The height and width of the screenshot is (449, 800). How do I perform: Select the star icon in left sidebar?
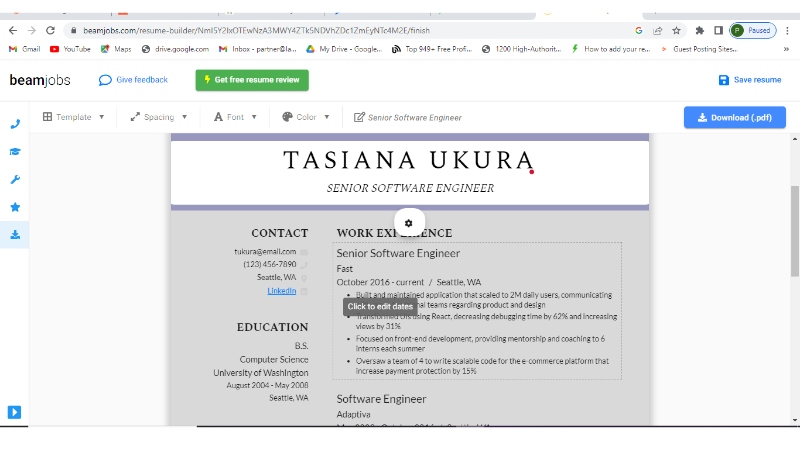point(15,207)
